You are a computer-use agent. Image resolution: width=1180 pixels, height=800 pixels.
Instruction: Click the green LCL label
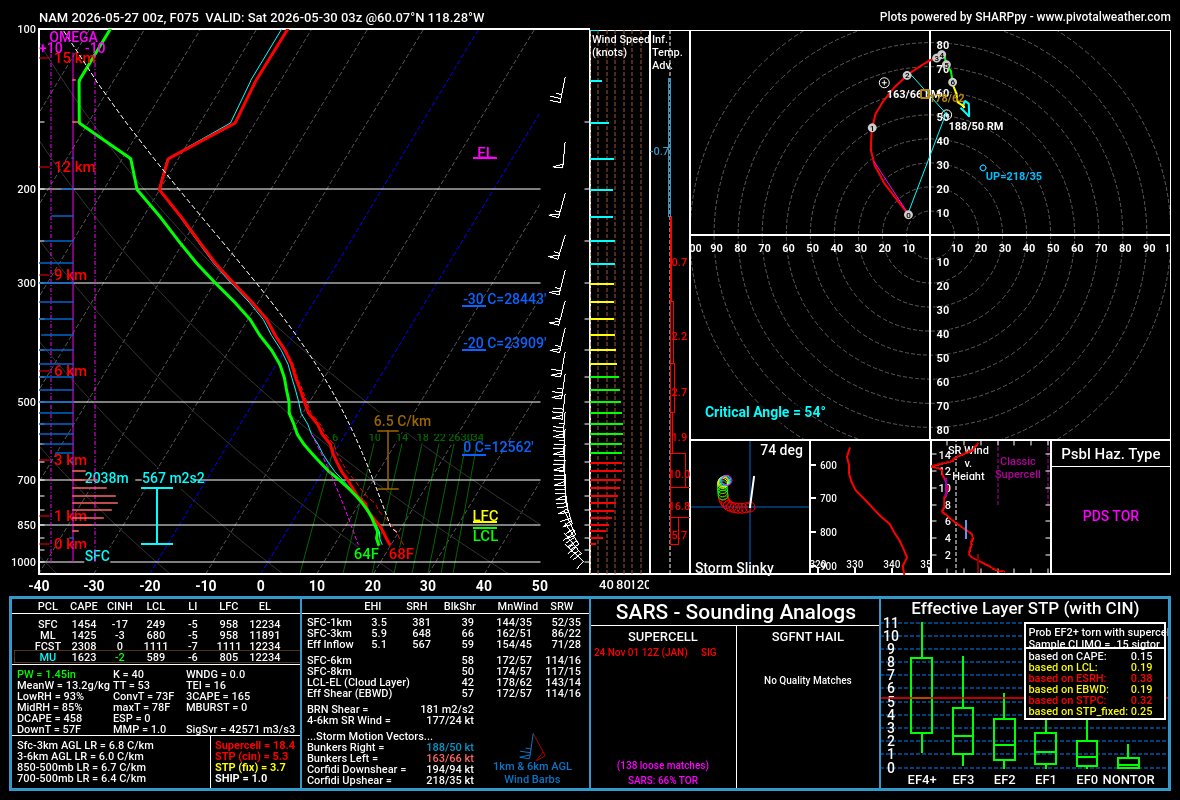click(x=485, y=536)
